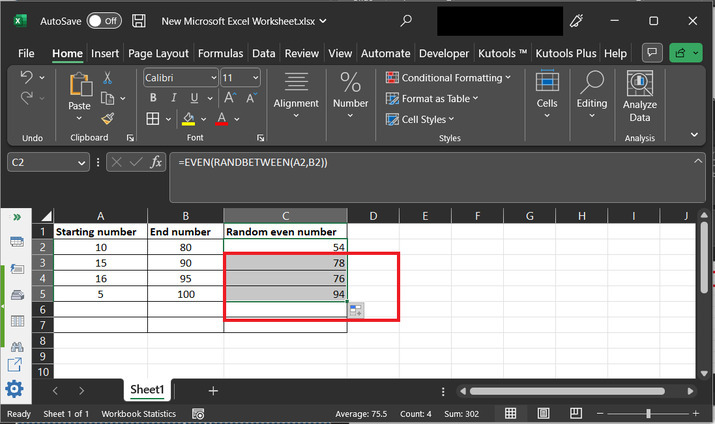The image size is (715, 424).
Task: Toggle Bold formatting
Action: [153, 98]
